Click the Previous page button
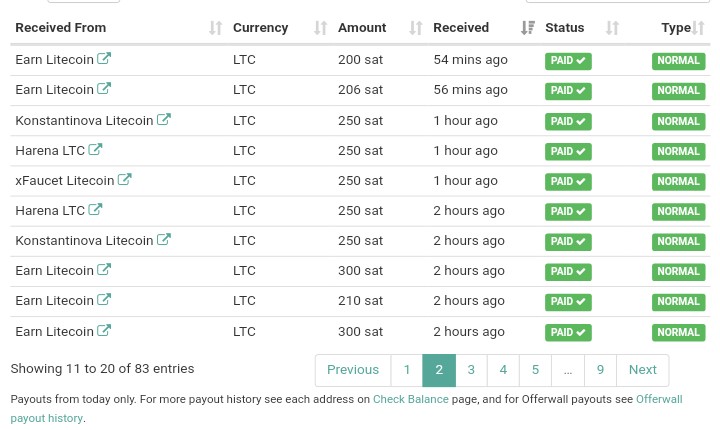Screen dimensions: 720x430 tap(353, 370)
